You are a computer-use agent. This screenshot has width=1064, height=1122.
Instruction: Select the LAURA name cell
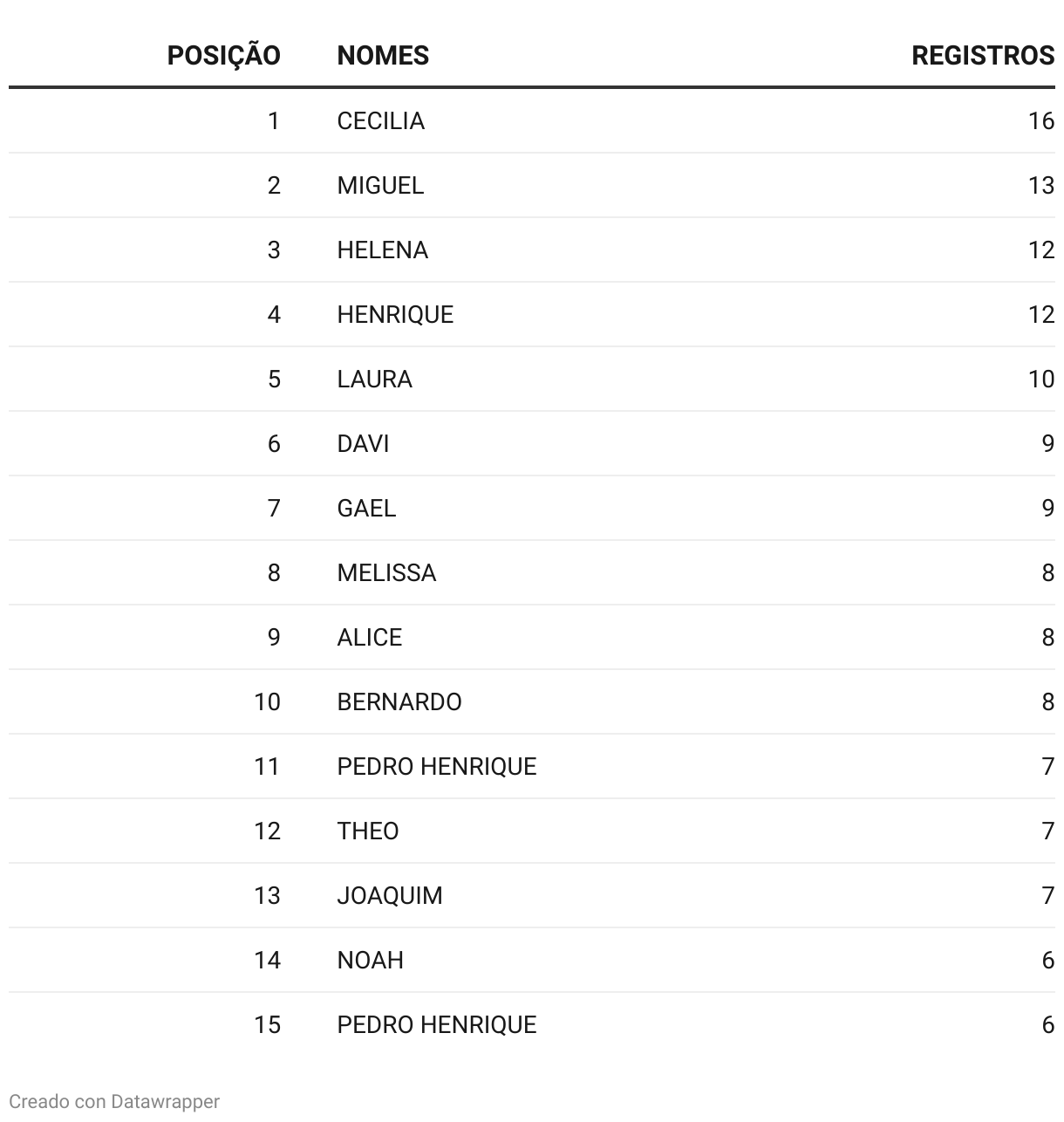click(x=374, y=379)
